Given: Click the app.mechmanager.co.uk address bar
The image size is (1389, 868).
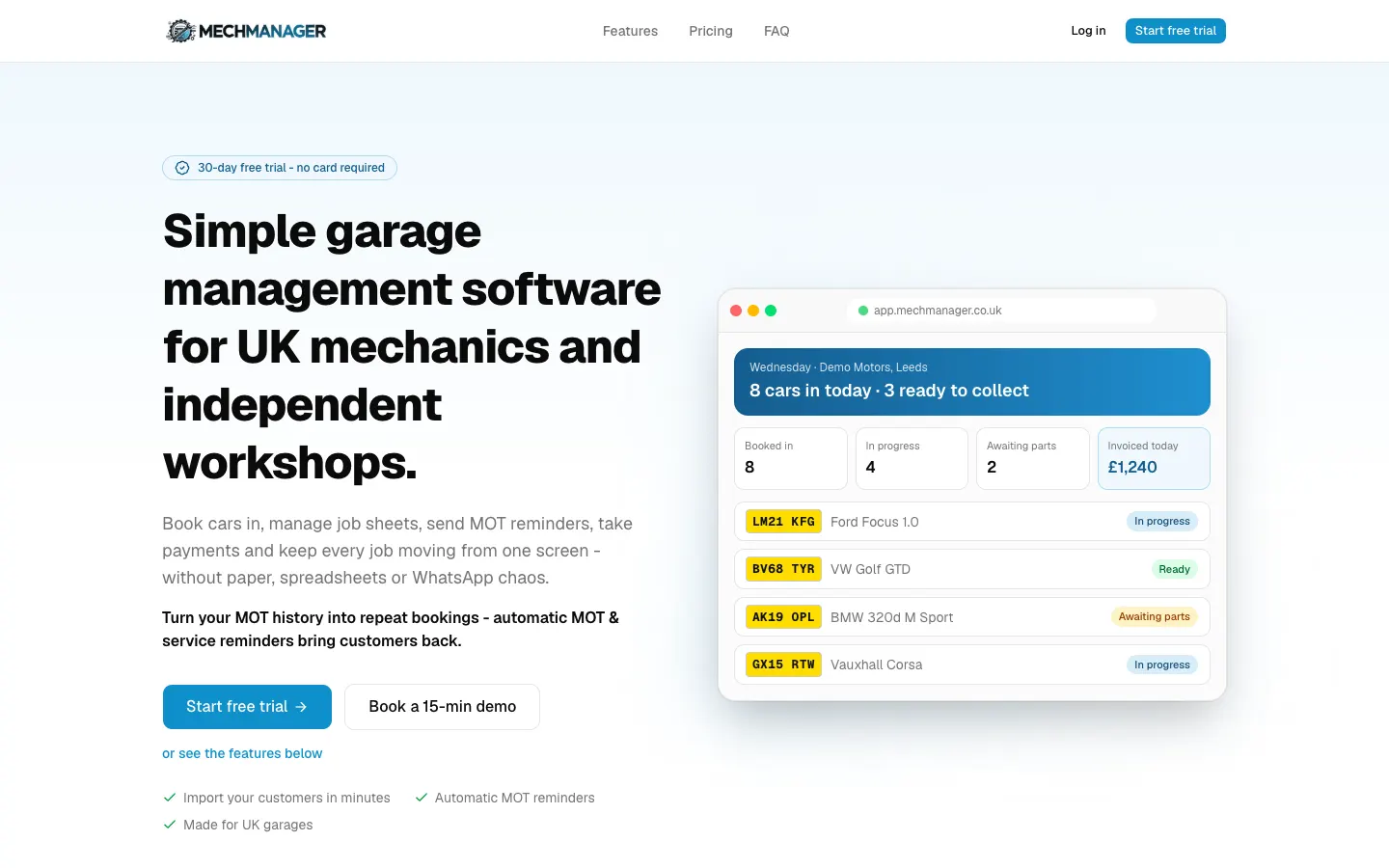Looking at the screenshot, I should point(1001,311).
